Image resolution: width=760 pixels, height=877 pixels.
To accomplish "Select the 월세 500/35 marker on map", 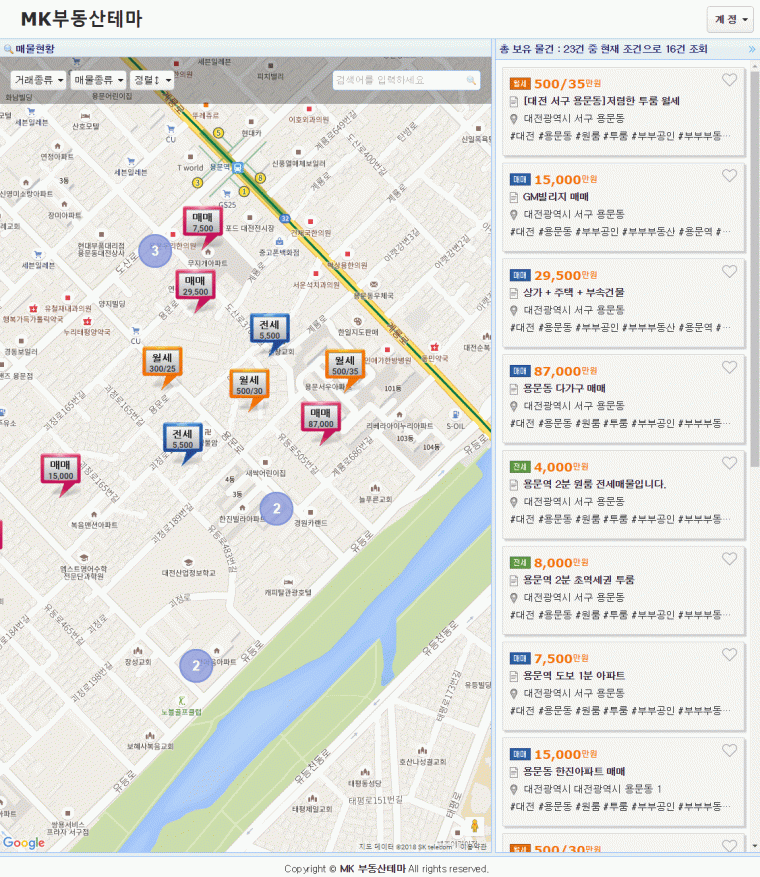I will tap(345, 366).
